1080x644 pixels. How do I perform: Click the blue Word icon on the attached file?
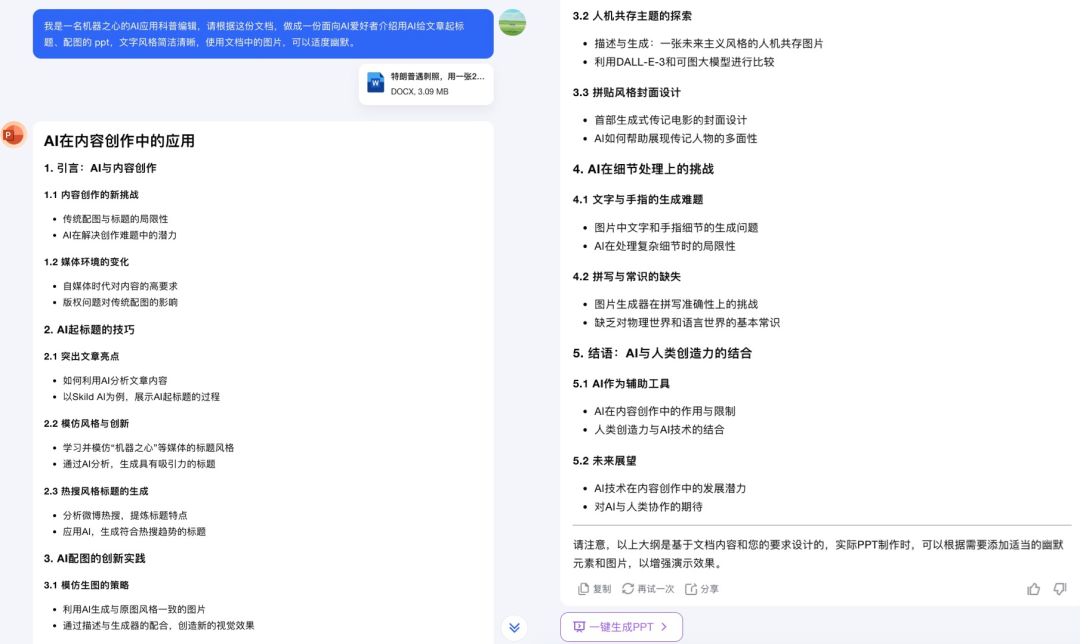click(375, 82)
